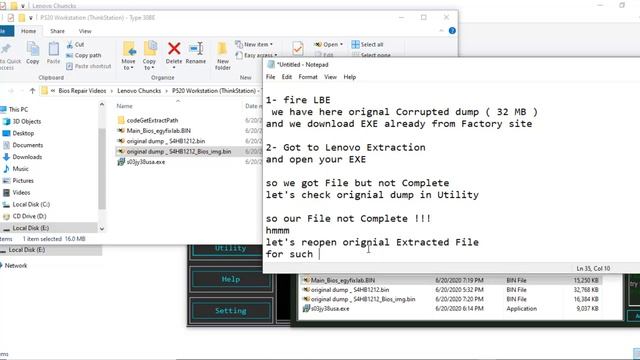Open the New item dropdown
The width and height of the screenshot is (640, 360).
[254, 44]
